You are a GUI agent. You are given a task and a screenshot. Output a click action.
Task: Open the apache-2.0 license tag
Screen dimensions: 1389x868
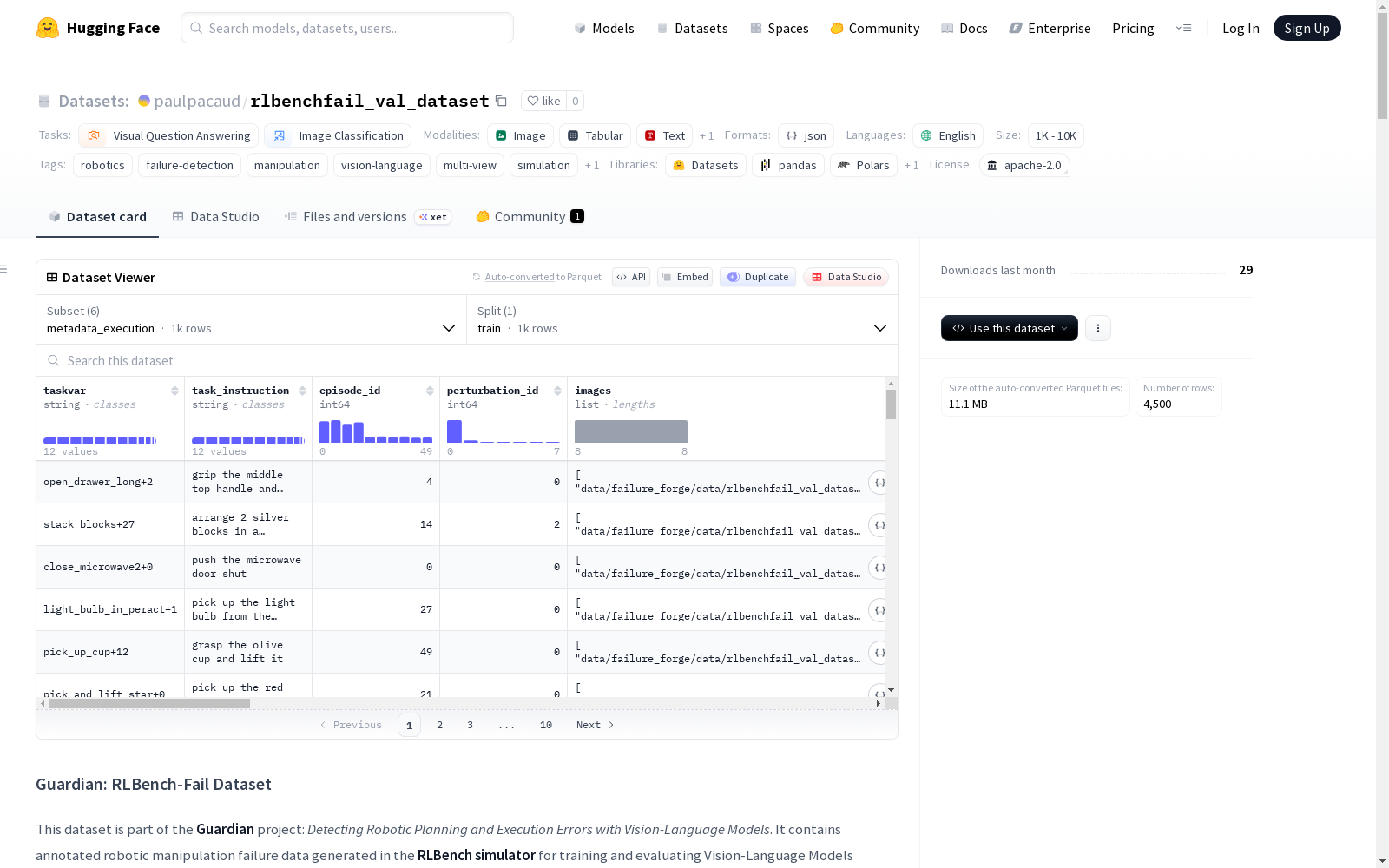pos(1024,165)
